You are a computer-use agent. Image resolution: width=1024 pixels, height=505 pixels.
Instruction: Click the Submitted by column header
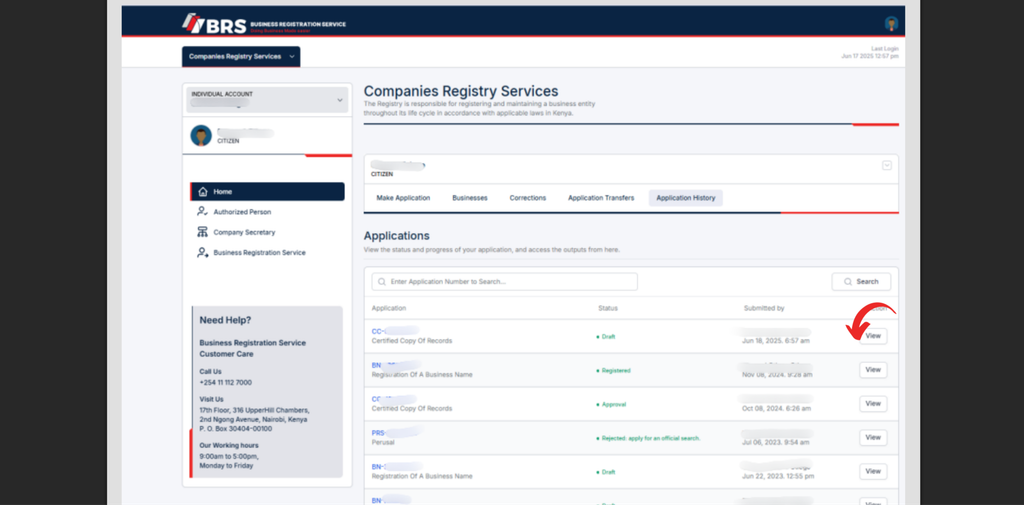[764, 308]
